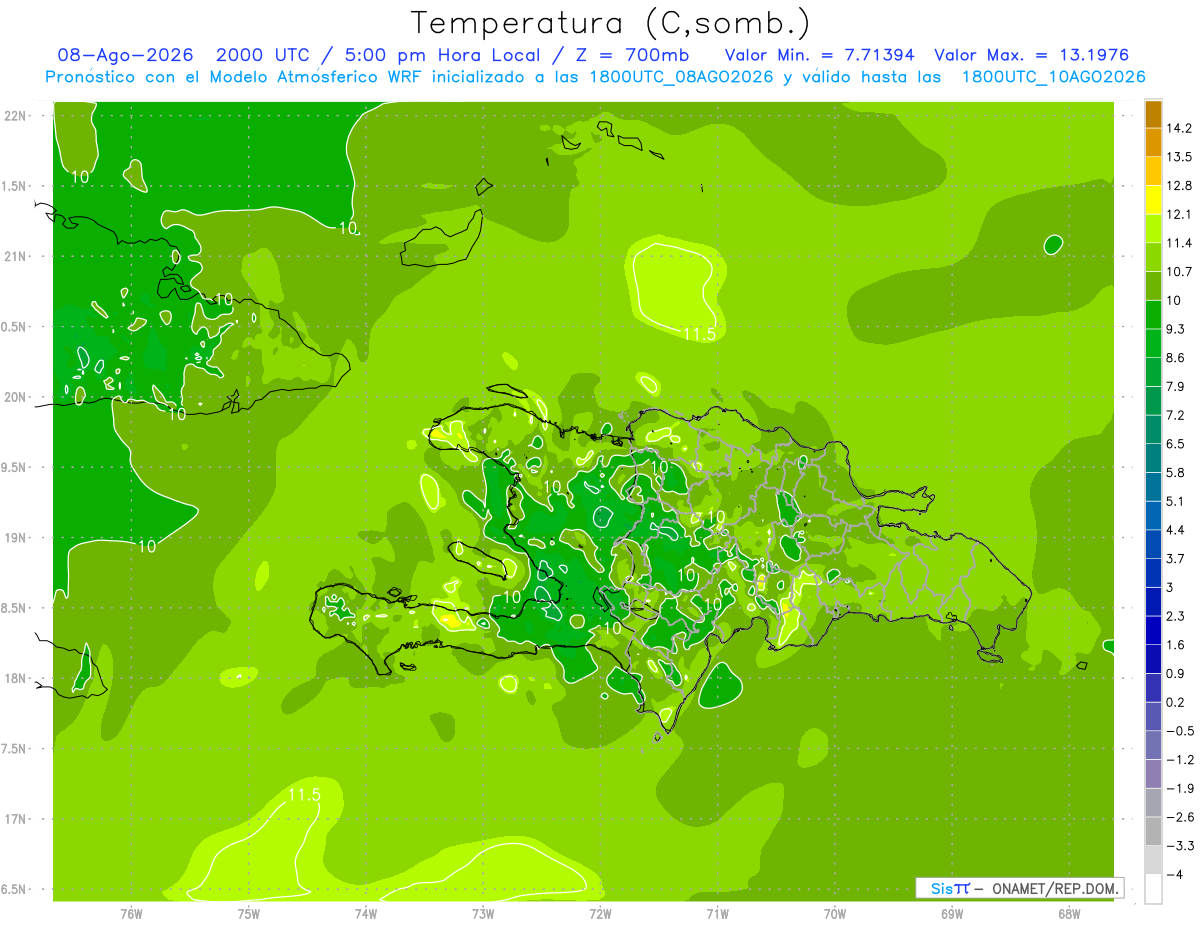Click the "73W" longitude label
This screenshot has height=927, width=1200.
click(483, 913)
